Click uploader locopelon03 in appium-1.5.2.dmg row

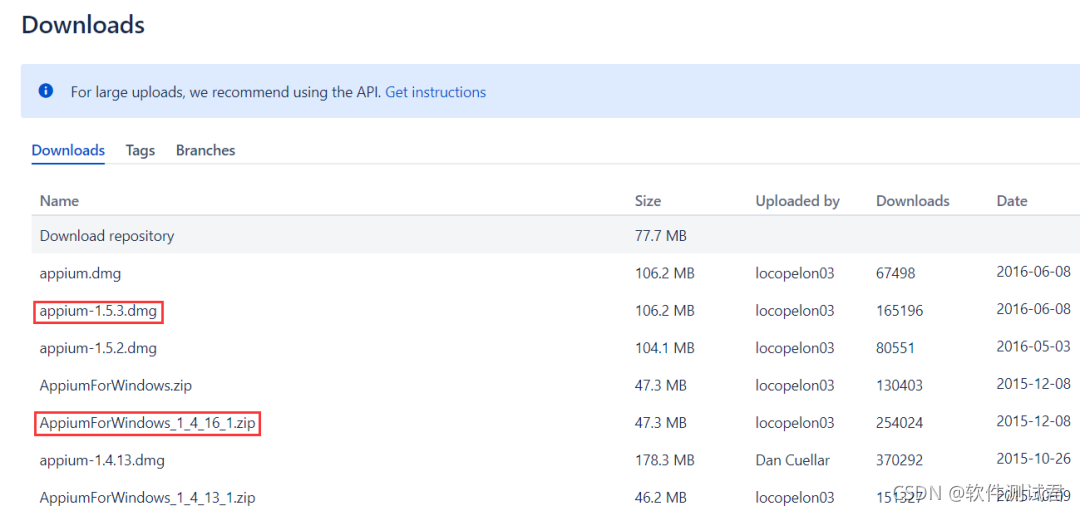pyautogui.click(x=795, y=348)
